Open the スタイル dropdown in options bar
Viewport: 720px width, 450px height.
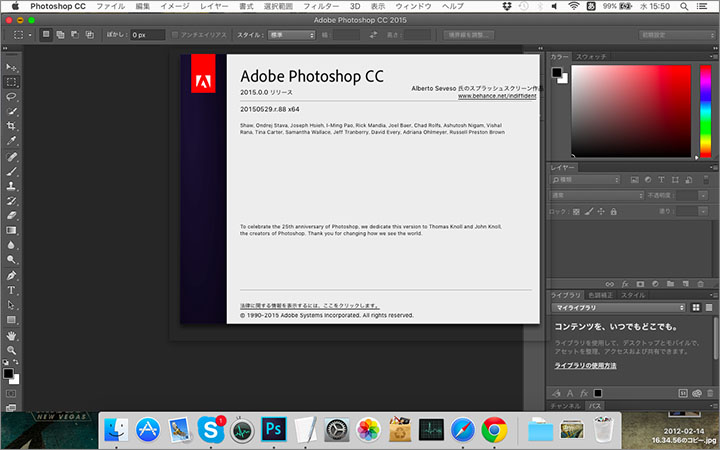(292, 35)
